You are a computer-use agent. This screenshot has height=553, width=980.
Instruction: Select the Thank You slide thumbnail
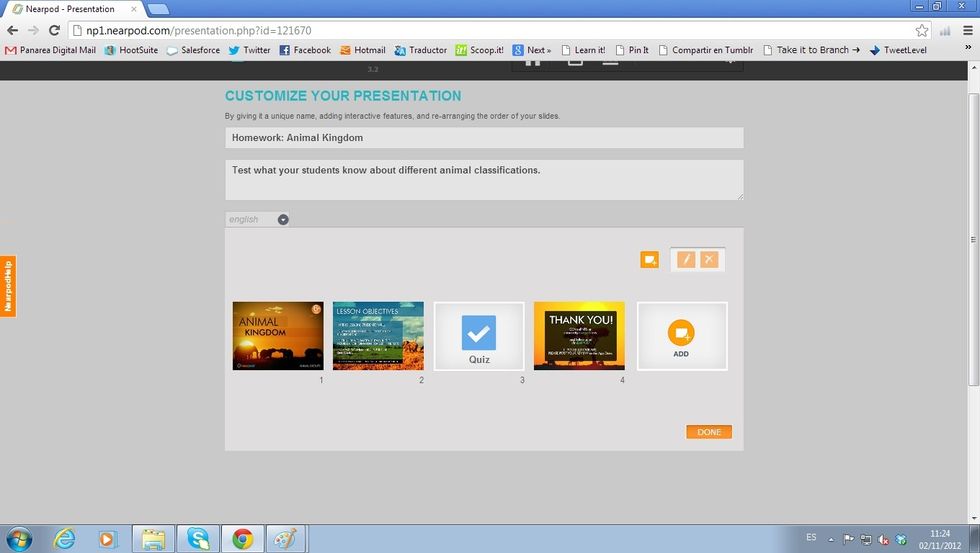pos(579,336)
